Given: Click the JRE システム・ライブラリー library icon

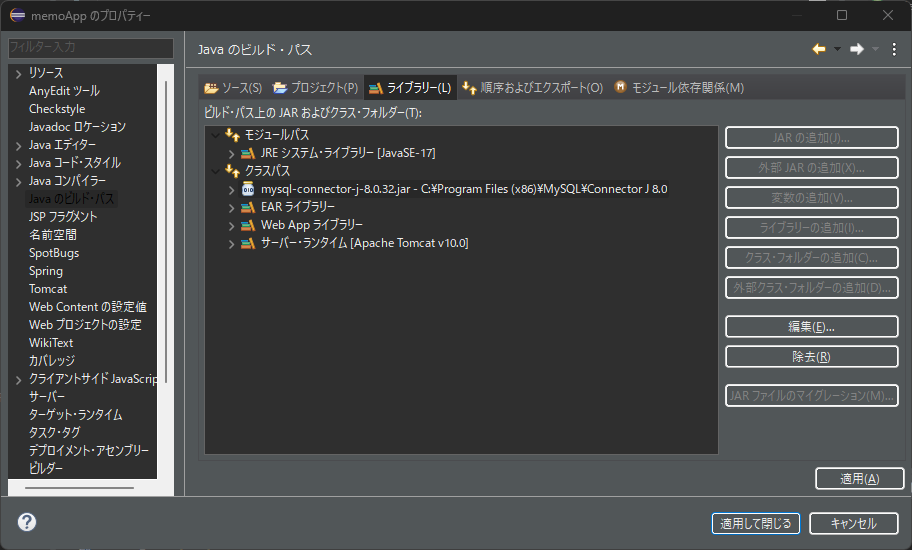Looking at the screenshot, I should tap(248, 153).
